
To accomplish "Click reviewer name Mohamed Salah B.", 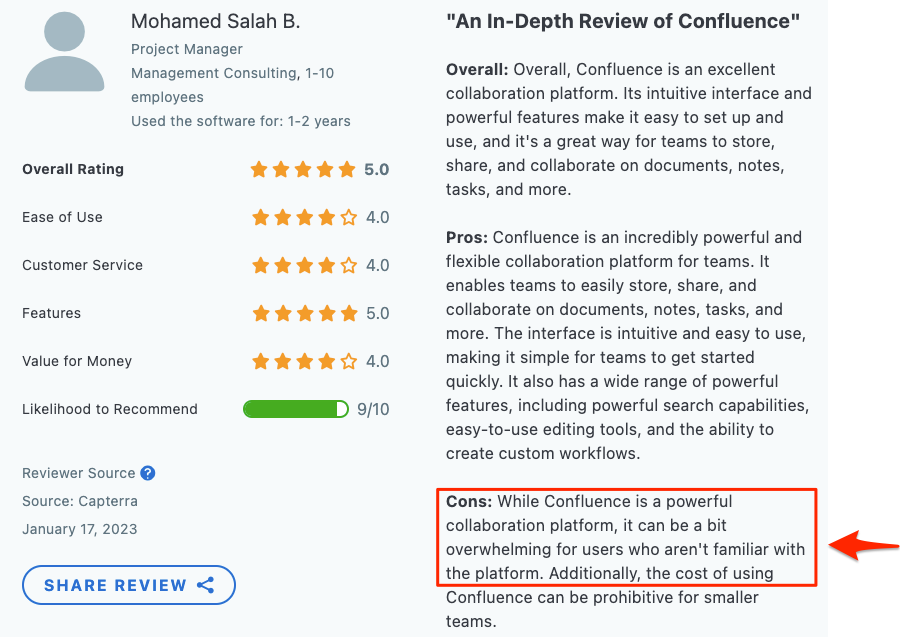I will [215, 21].
